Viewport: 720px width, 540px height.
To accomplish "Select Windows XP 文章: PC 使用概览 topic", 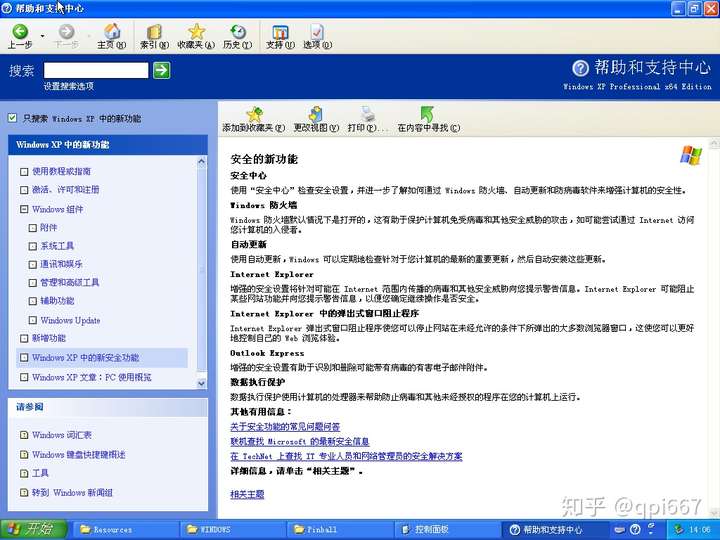I will point(91,377).
